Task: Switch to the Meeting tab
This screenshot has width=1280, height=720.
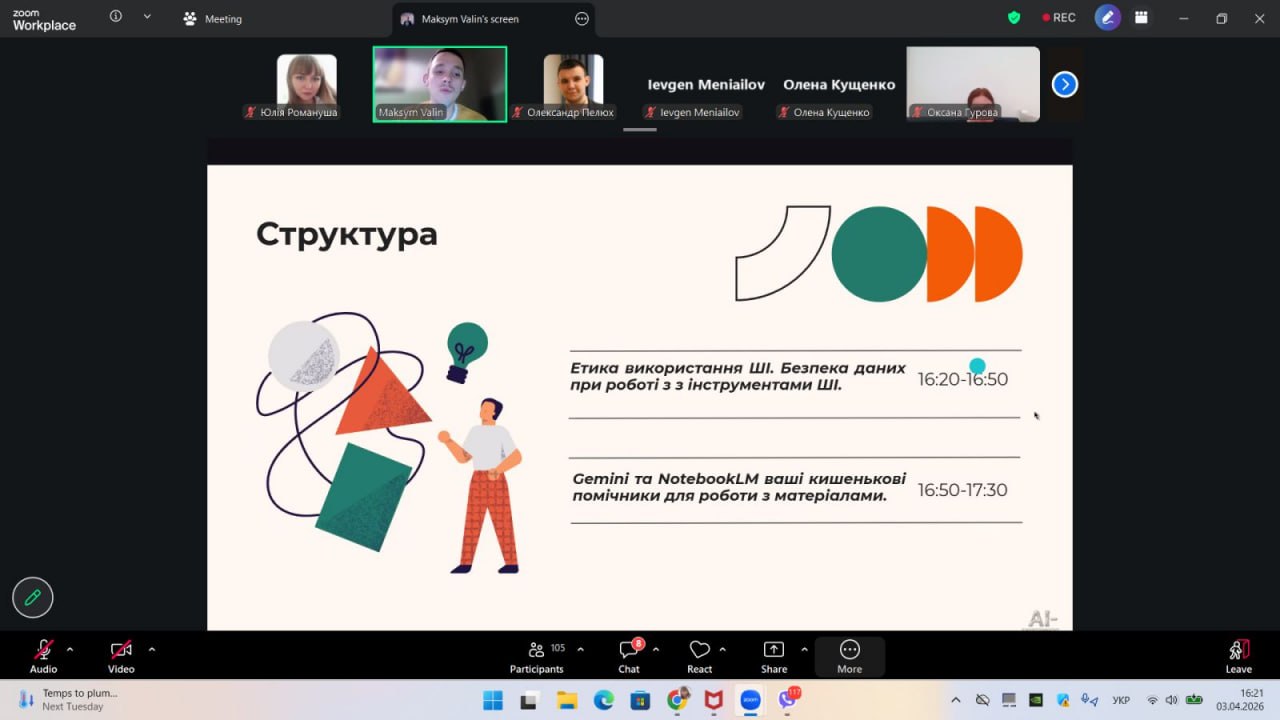Action: pos(213,19)
